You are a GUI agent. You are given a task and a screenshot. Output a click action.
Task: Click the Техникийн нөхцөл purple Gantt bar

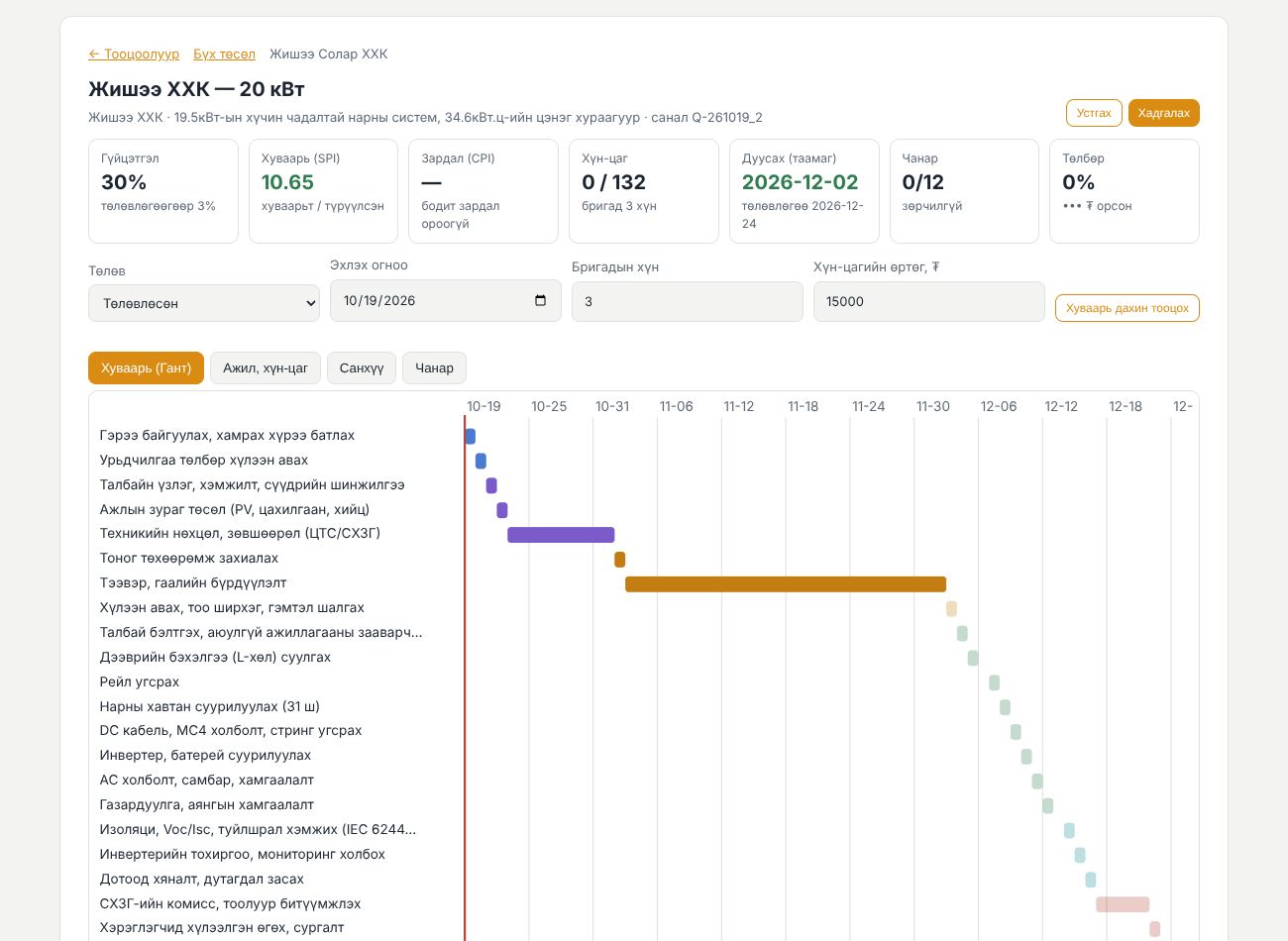(561, 535)
